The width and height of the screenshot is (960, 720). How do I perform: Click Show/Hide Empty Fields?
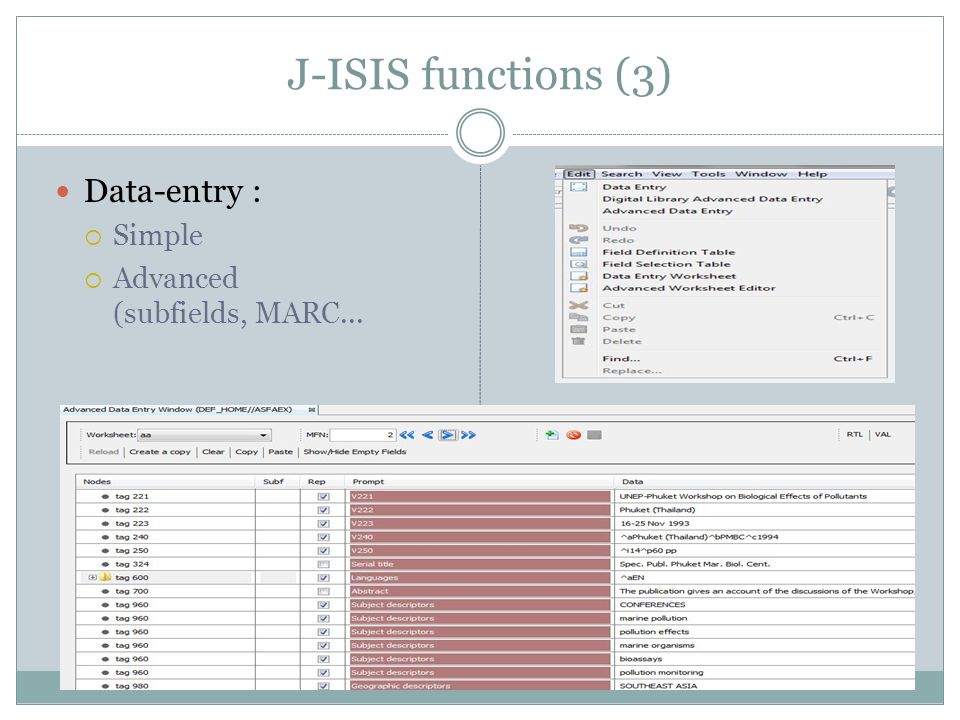point(354,452)
